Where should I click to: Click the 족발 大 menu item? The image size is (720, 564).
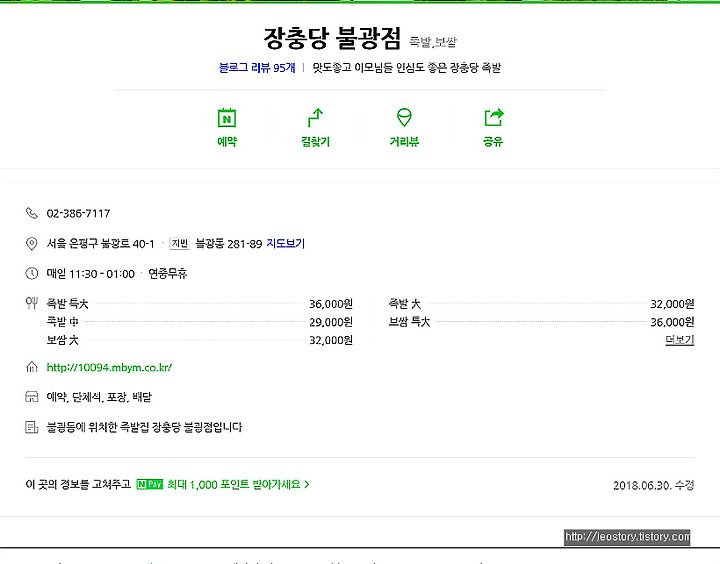tap(405, 304)
